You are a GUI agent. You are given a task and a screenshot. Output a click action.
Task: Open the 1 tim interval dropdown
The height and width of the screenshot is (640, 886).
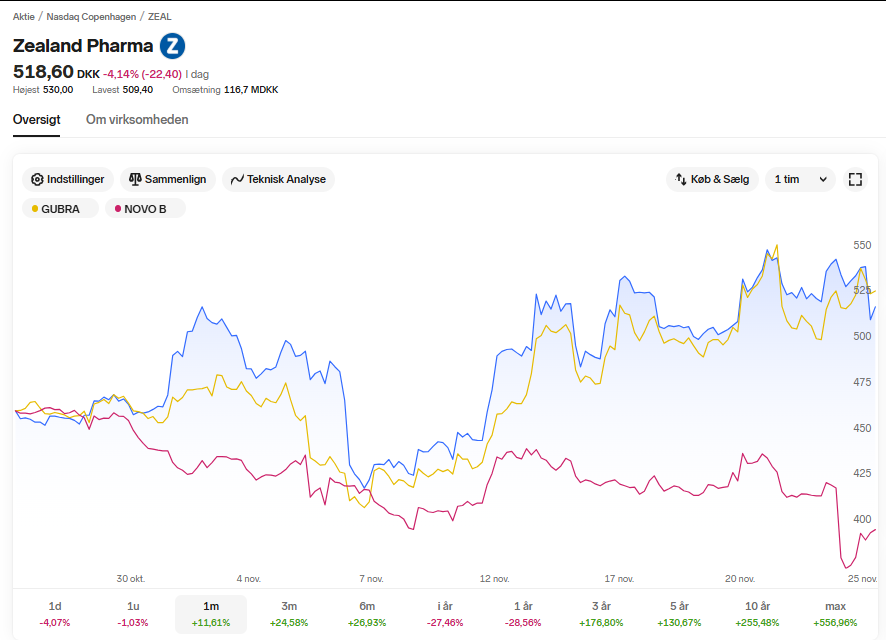[801, 180]
